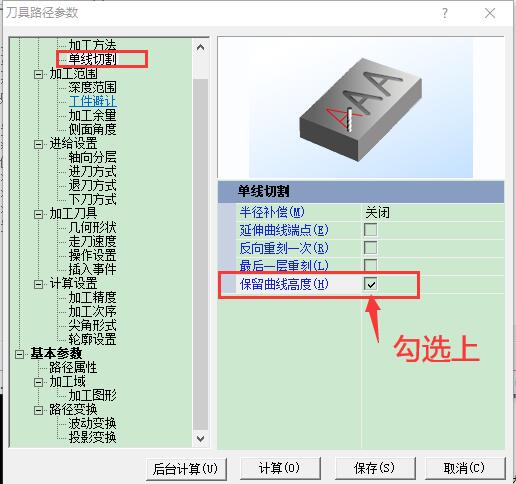Collapse the 加工刀具 expander
The image size is (516, 484).
[x=39, y=214]
